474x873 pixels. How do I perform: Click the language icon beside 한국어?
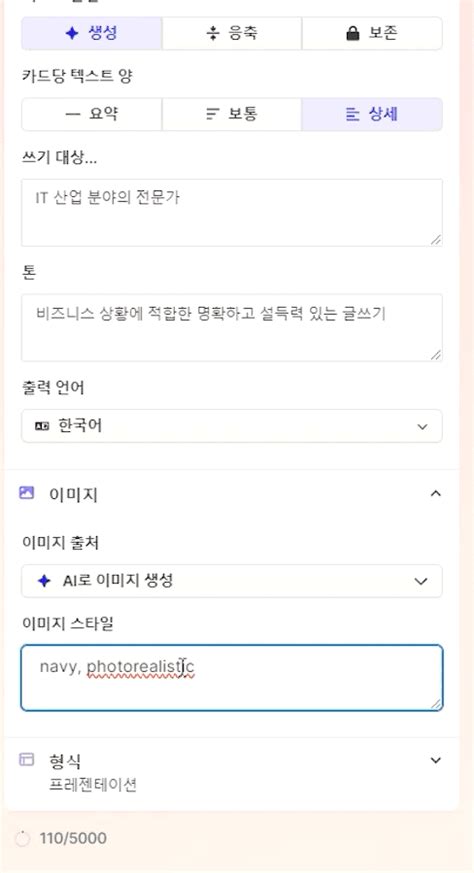pos(42,426)
